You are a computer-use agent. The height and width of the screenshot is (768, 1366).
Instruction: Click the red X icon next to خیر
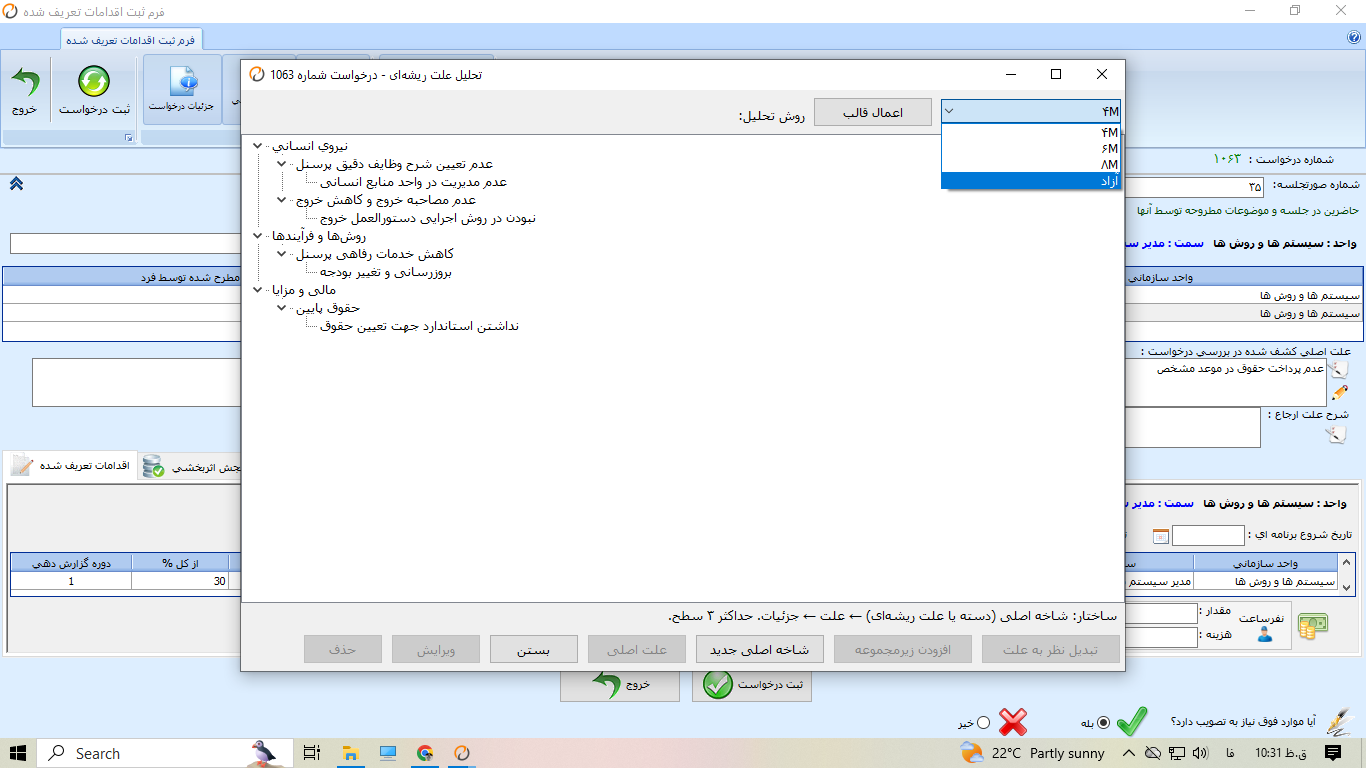coord(1013,721)
